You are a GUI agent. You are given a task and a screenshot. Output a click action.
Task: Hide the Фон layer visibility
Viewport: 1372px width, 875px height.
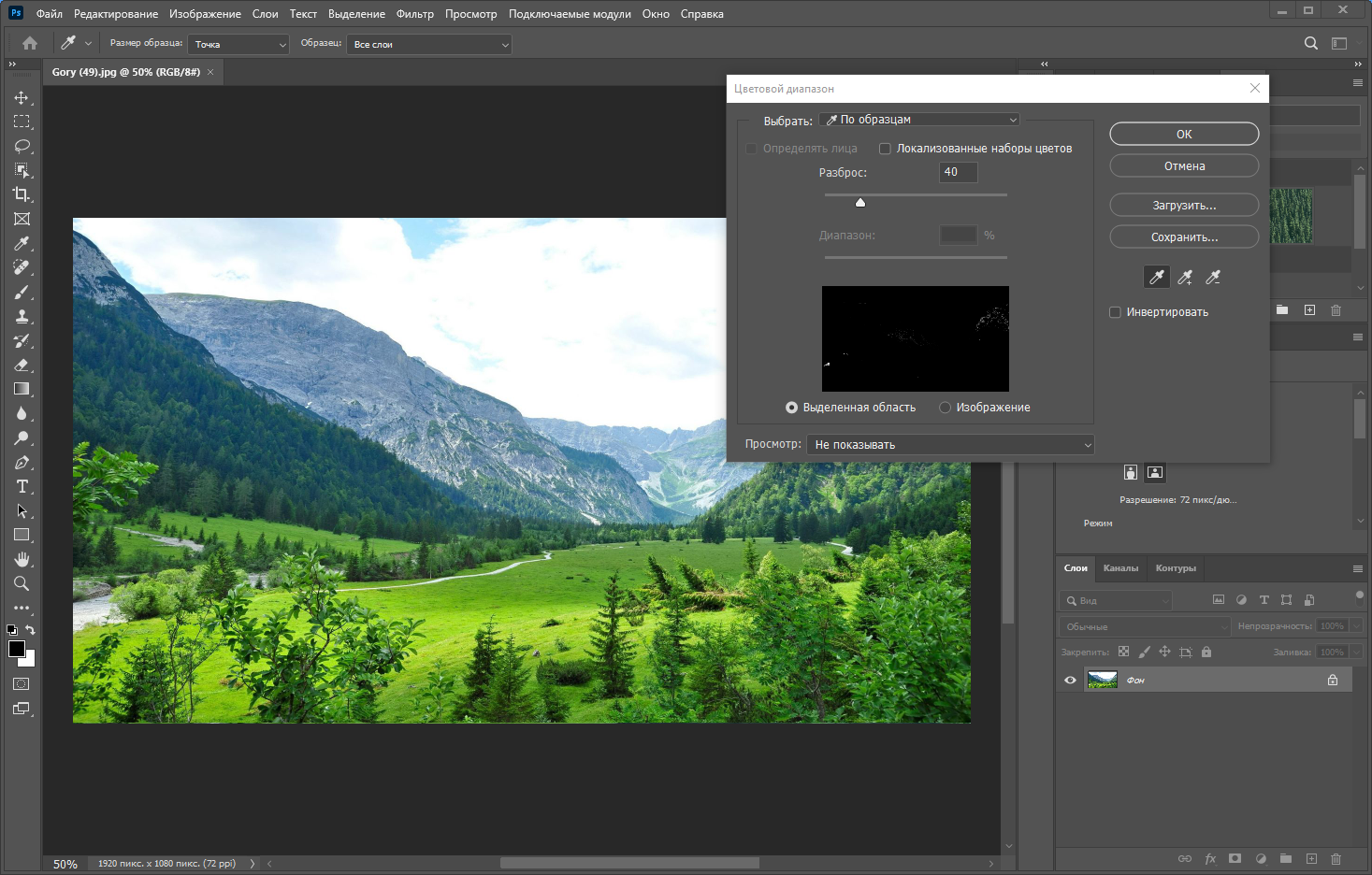1070,680
